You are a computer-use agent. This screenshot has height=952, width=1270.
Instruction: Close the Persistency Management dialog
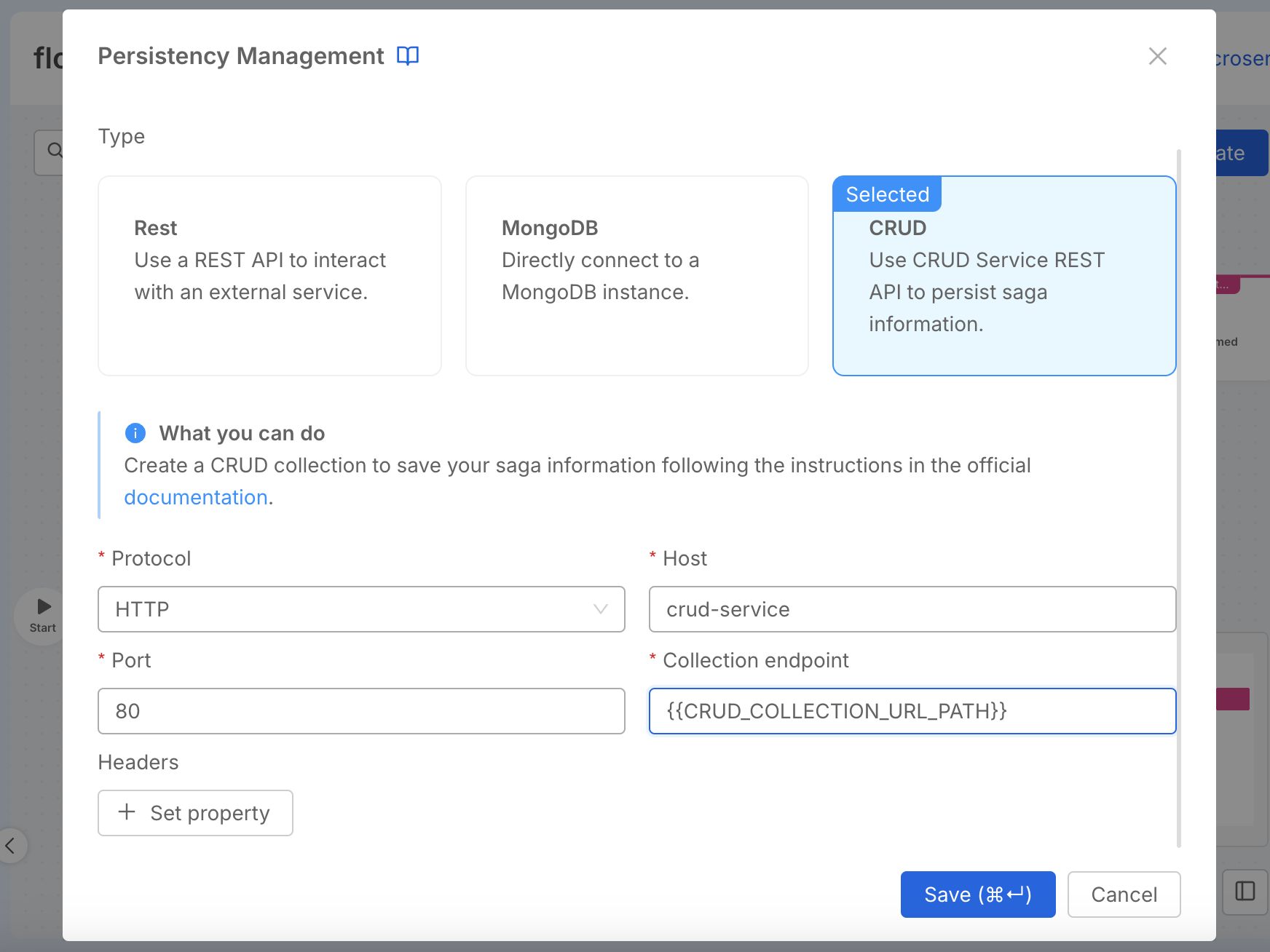pos(1157,56)
